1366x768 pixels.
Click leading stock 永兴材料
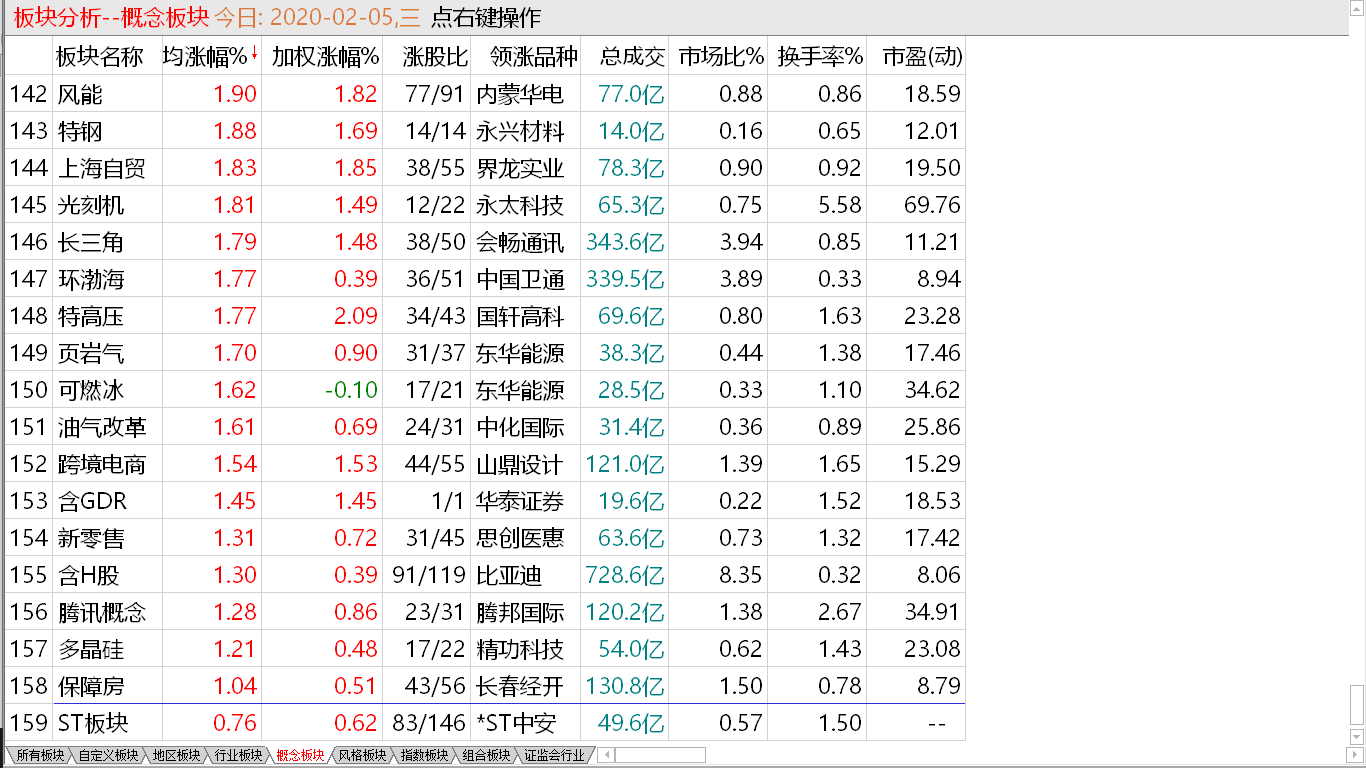520,131
